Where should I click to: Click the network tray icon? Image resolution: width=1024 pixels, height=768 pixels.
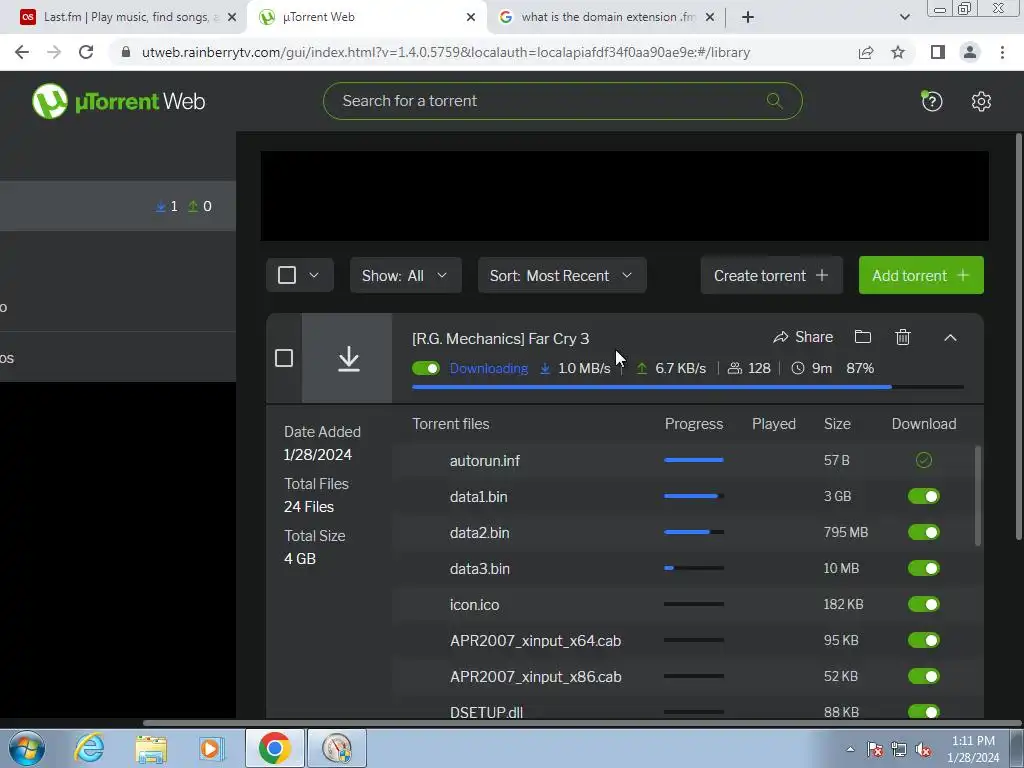pos(899,749)
